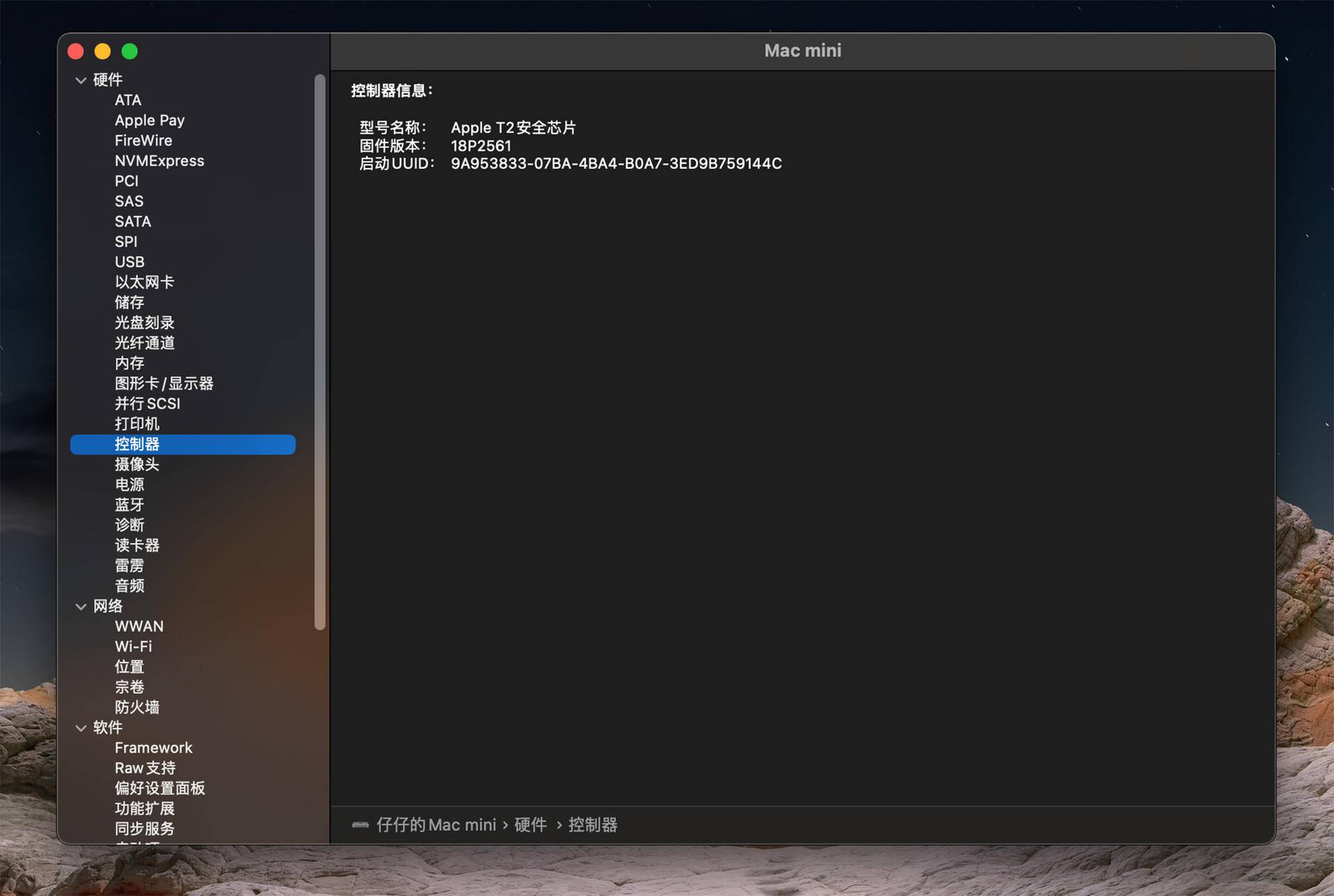The width and height of the screenshot is (1334, 896).
Task: Open the Apple Pay section
Action: point(149,120)
